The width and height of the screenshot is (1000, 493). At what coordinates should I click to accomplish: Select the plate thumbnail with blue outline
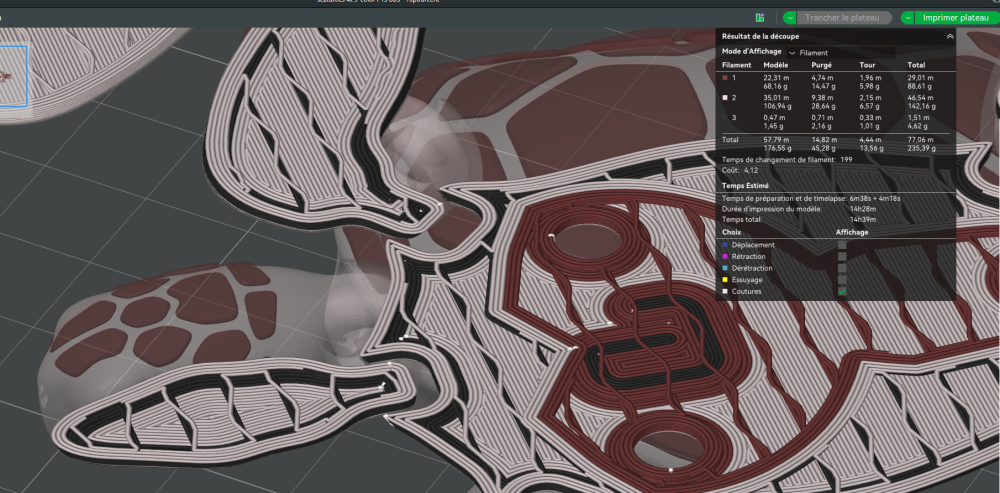click(x=13, y=75)
